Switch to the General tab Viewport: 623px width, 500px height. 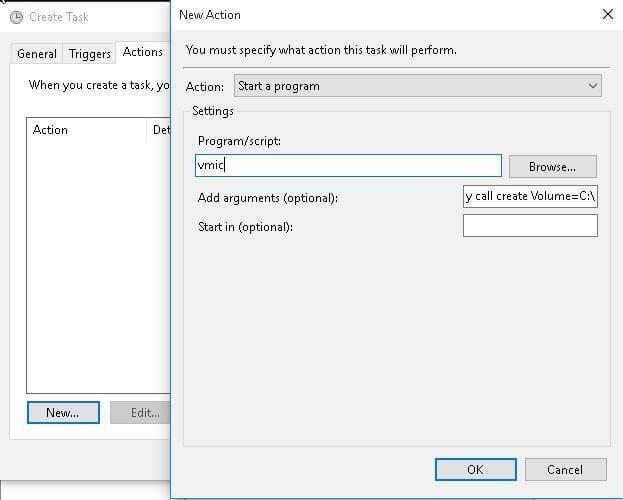(37, 54)
